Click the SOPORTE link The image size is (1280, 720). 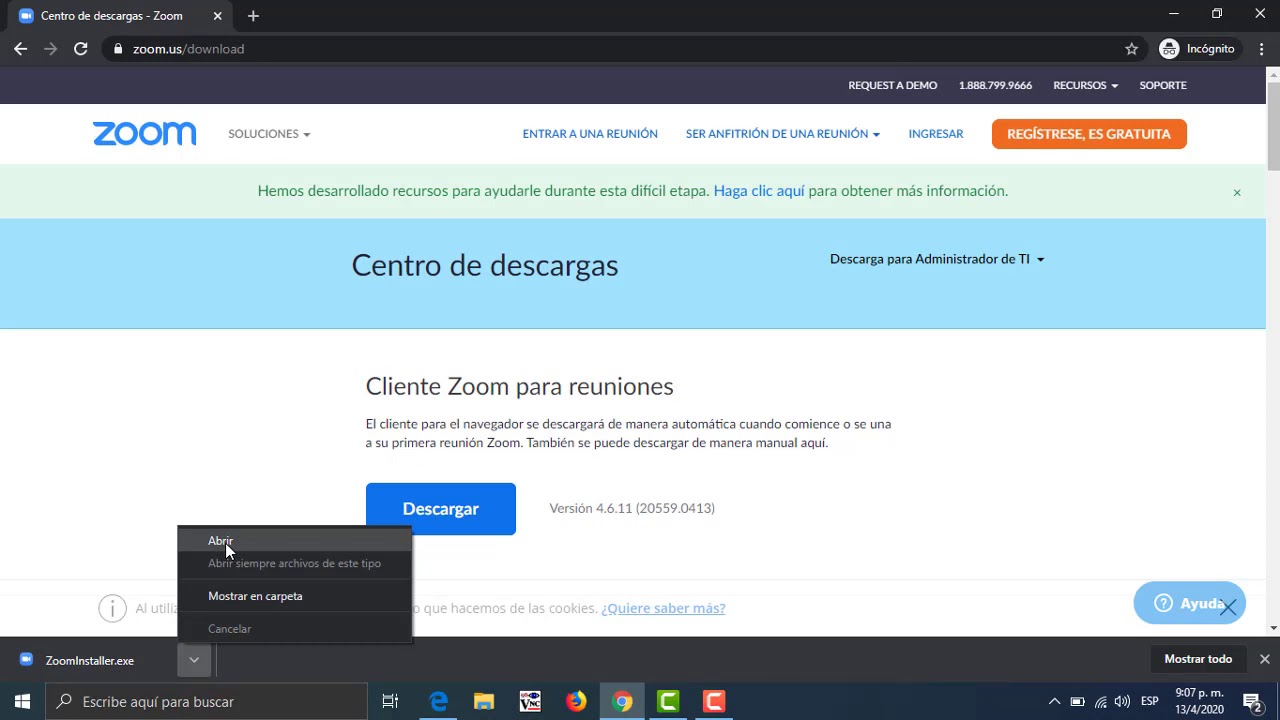pos(1163,85)
